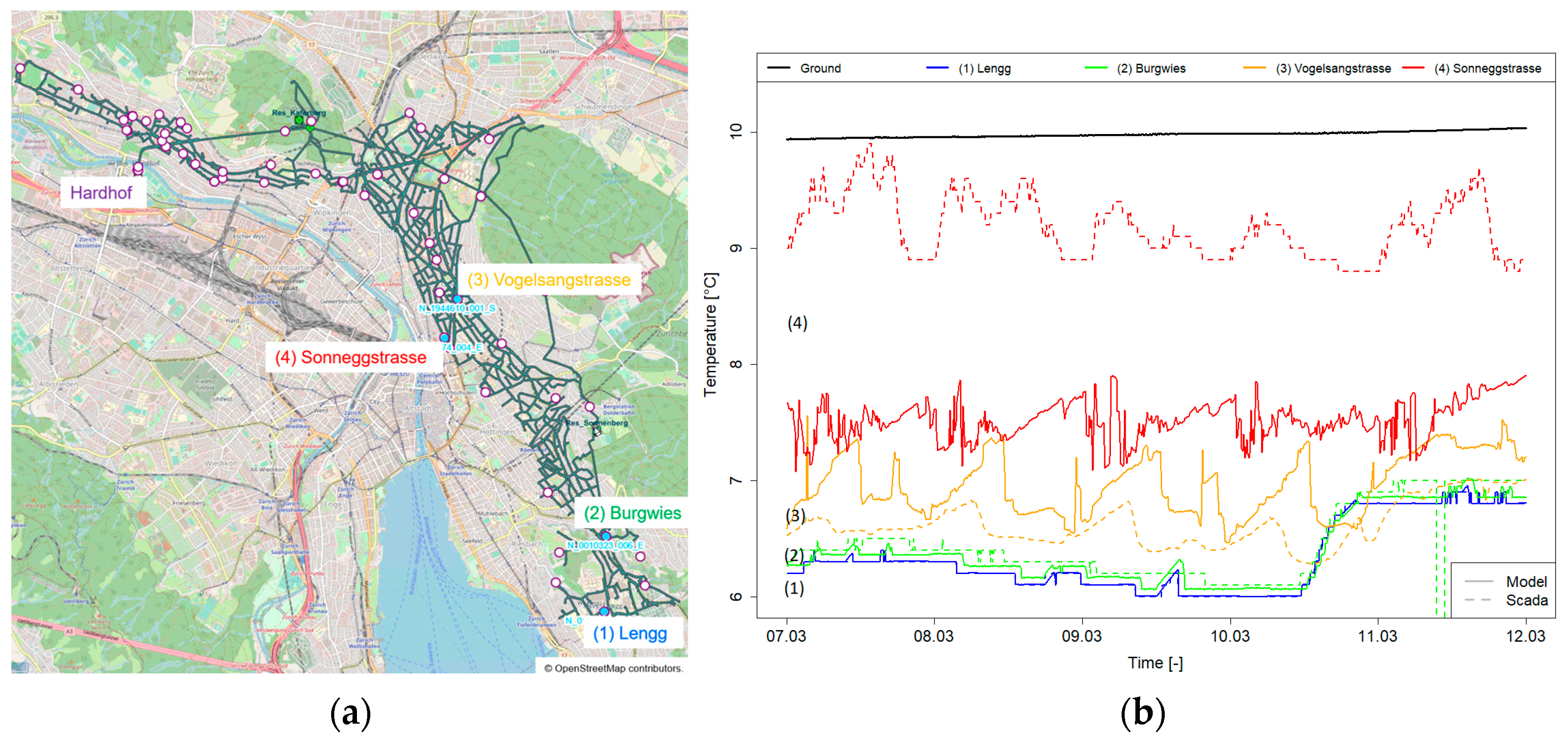Click the (3) Vogelsangstrasse map label
This screenshot has width=1568, height=737.
pyautogui.click(x=548, y=280)
